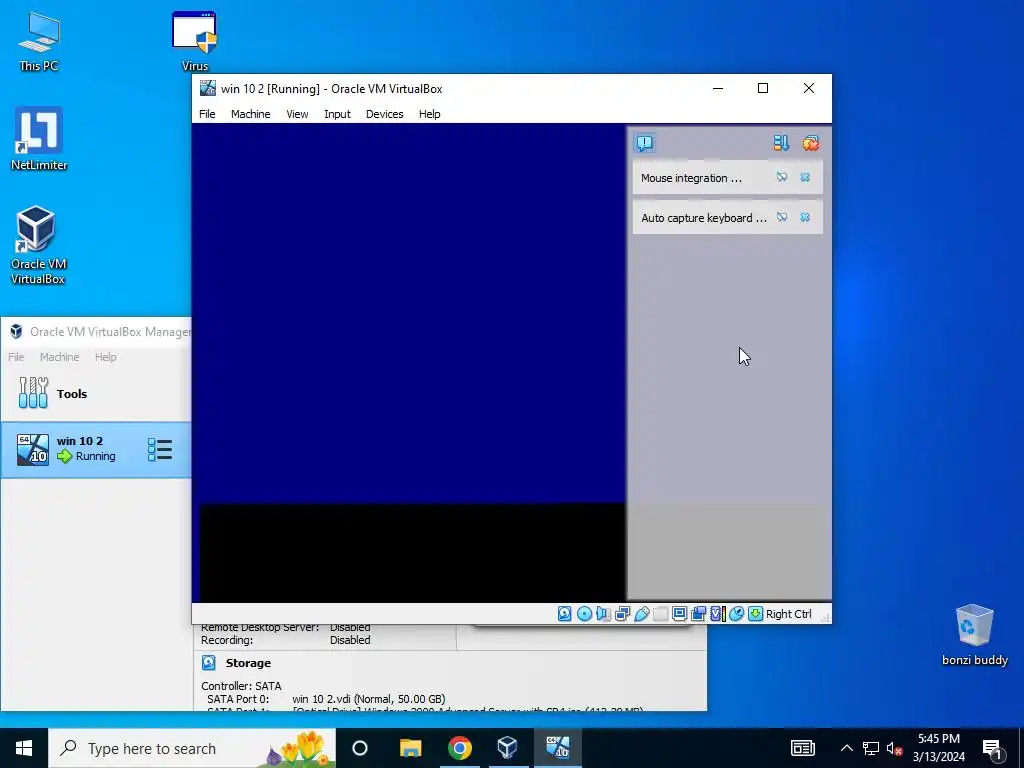Open Cortana circle on the taskbar
1024x768 pixels.
[x=360, y=748]
